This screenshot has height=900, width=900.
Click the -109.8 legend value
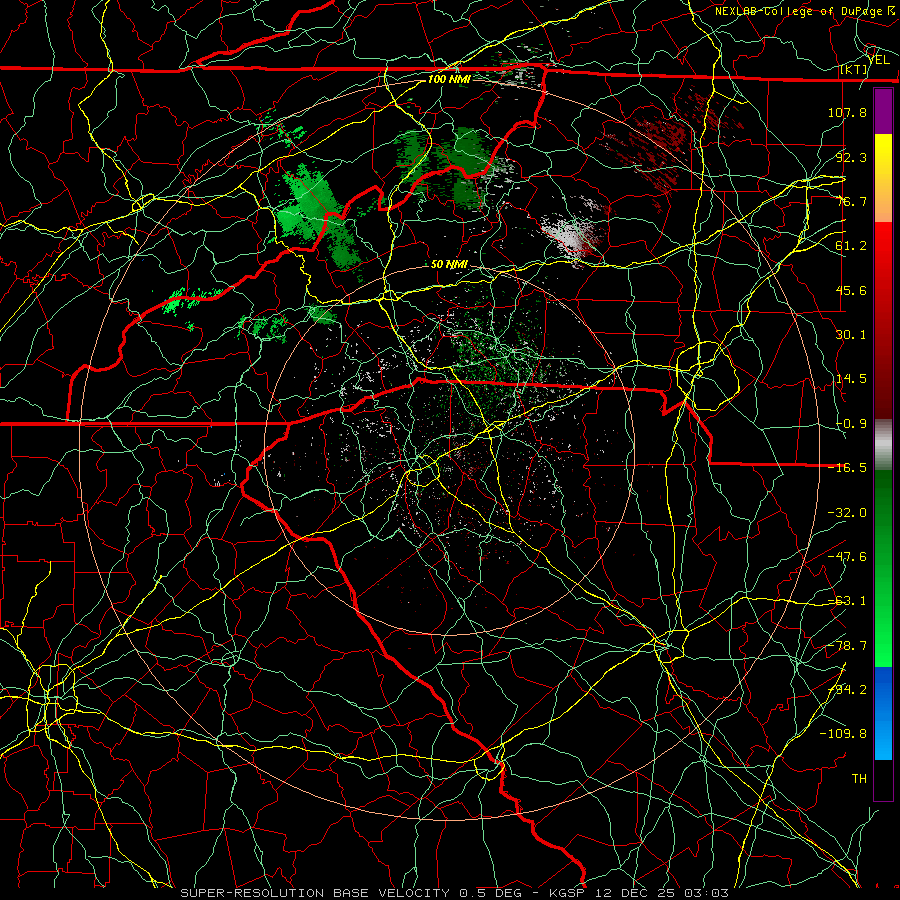coord(843,734)
